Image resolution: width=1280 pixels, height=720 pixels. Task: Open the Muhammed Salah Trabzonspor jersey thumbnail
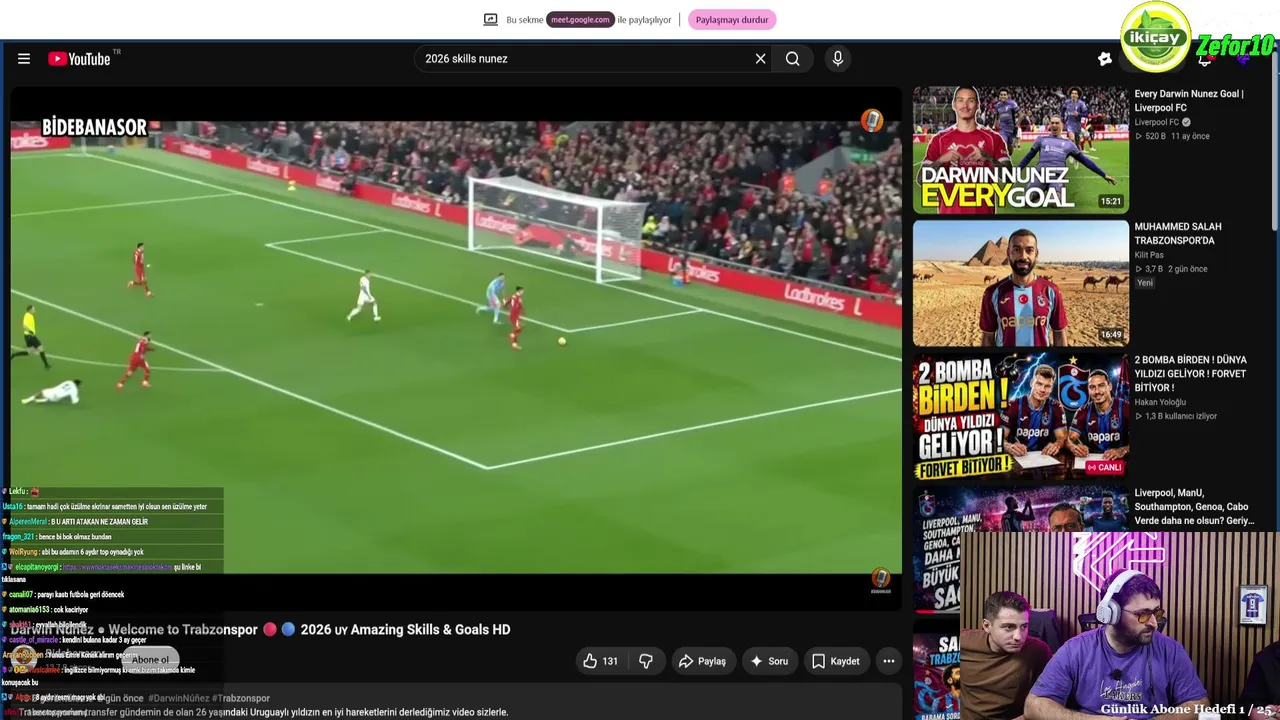tap(1021, 283)
